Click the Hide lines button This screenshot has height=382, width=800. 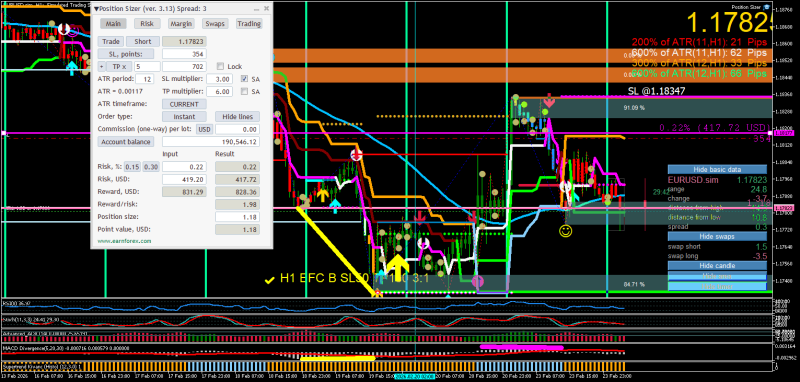[x=237, y=117]
